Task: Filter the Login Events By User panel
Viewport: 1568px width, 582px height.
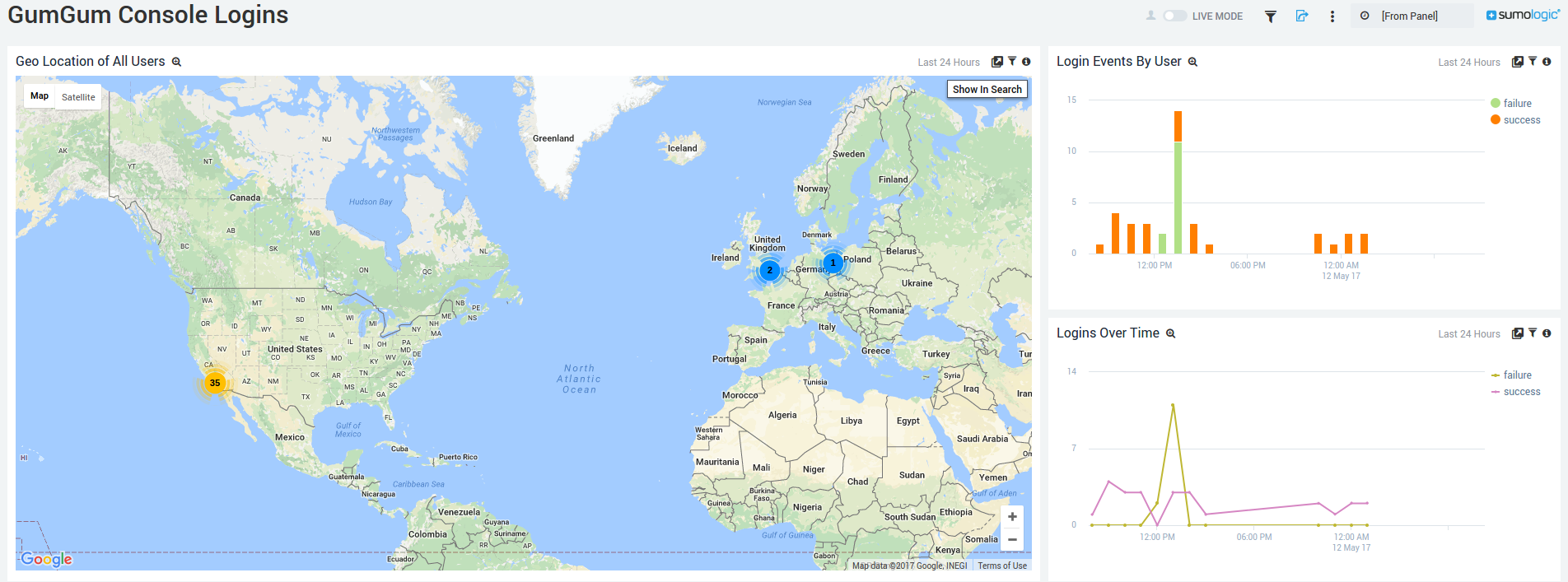Action: 1533,62
